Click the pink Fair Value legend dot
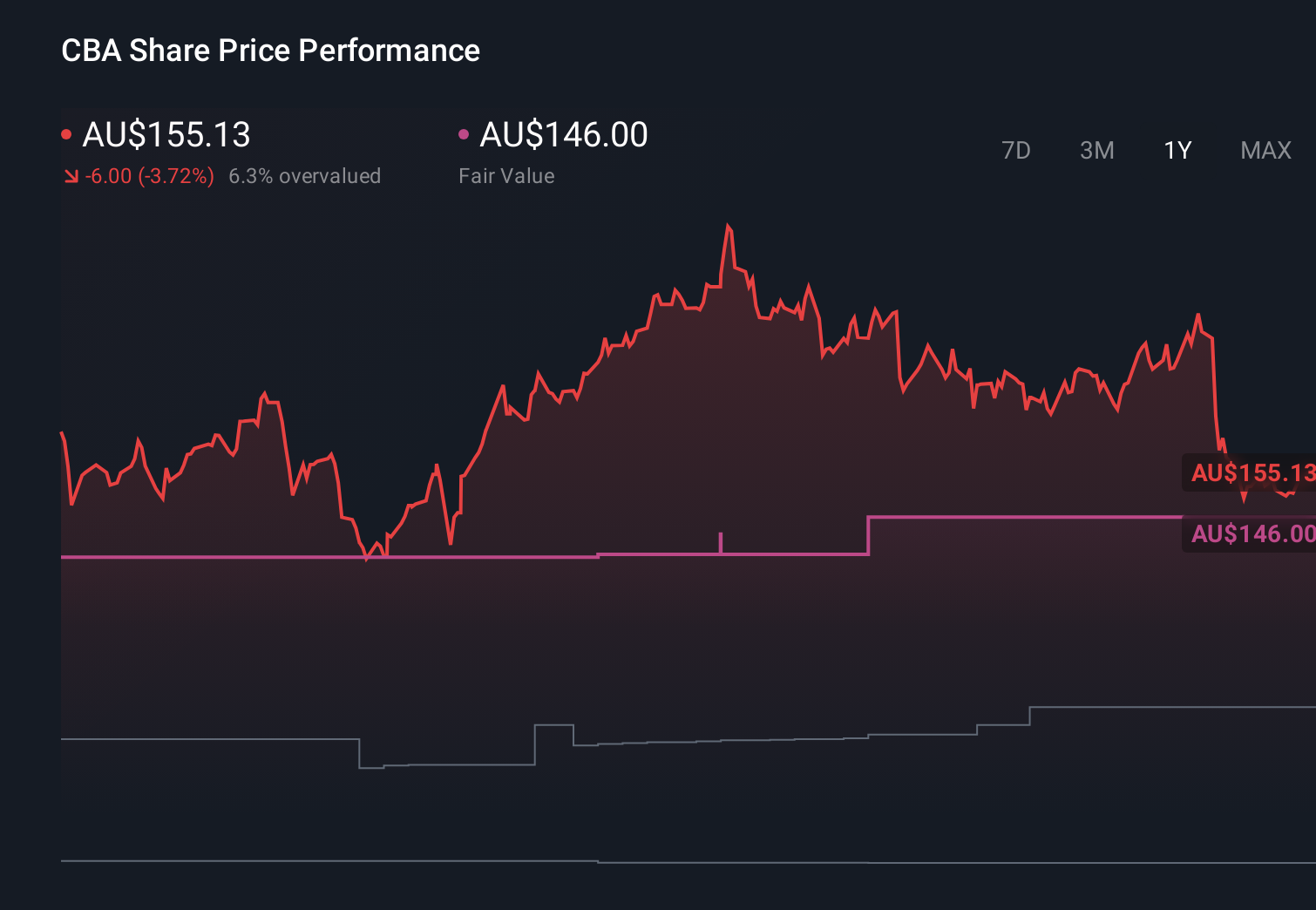The width and height of the screenshot is (1316, 910). pos(465,132)
